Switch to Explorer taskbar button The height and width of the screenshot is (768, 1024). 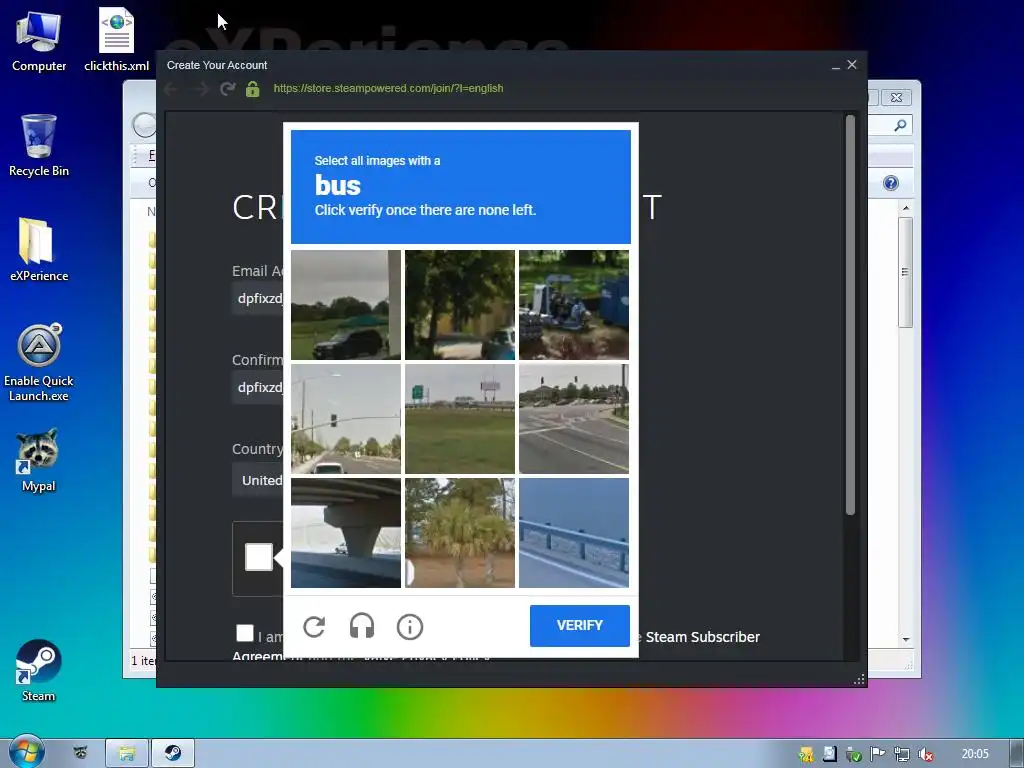pos(127,754)
